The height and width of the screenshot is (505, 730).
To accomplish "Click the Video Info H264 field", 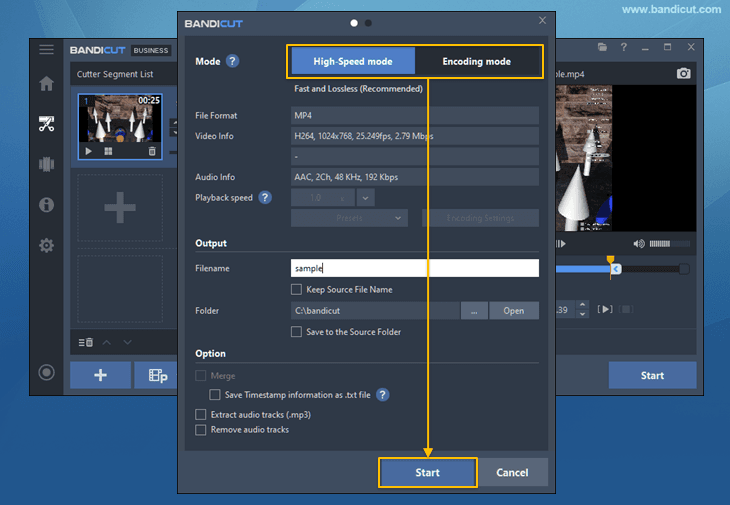I will [415, 136].
